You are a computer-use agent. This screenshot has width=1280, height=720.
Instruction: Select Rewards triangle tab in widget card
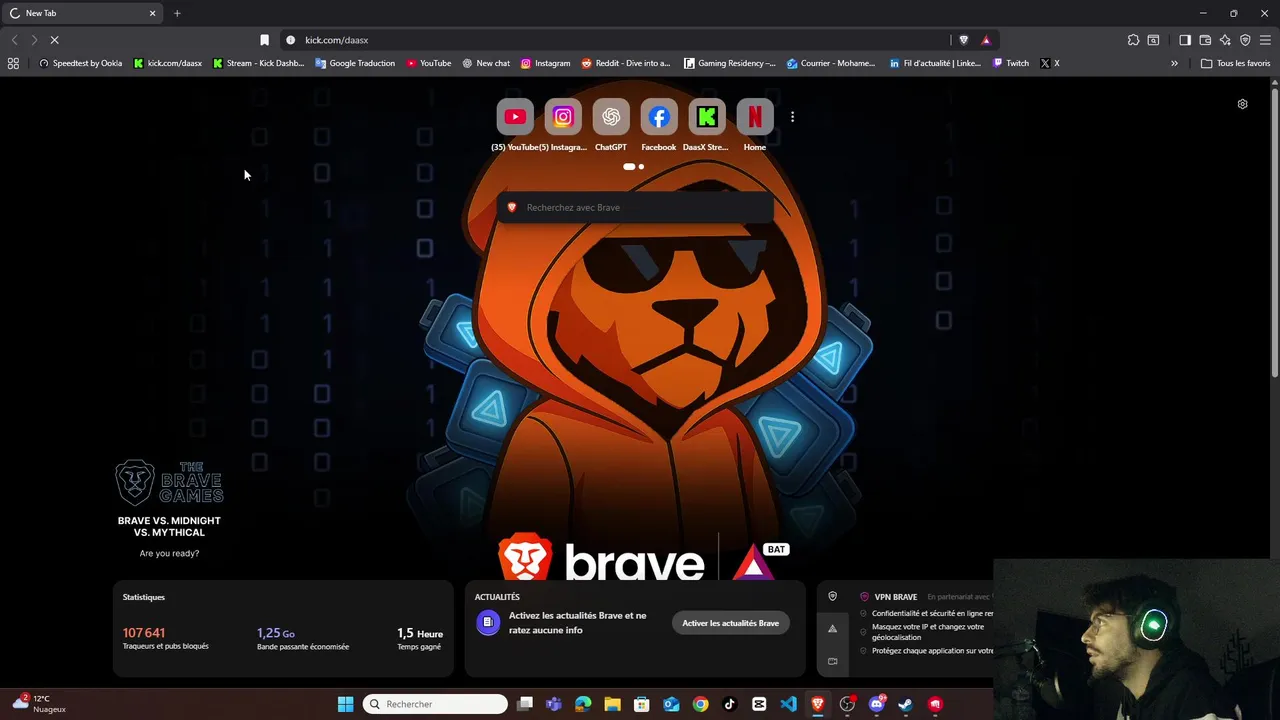pos(832,629)
